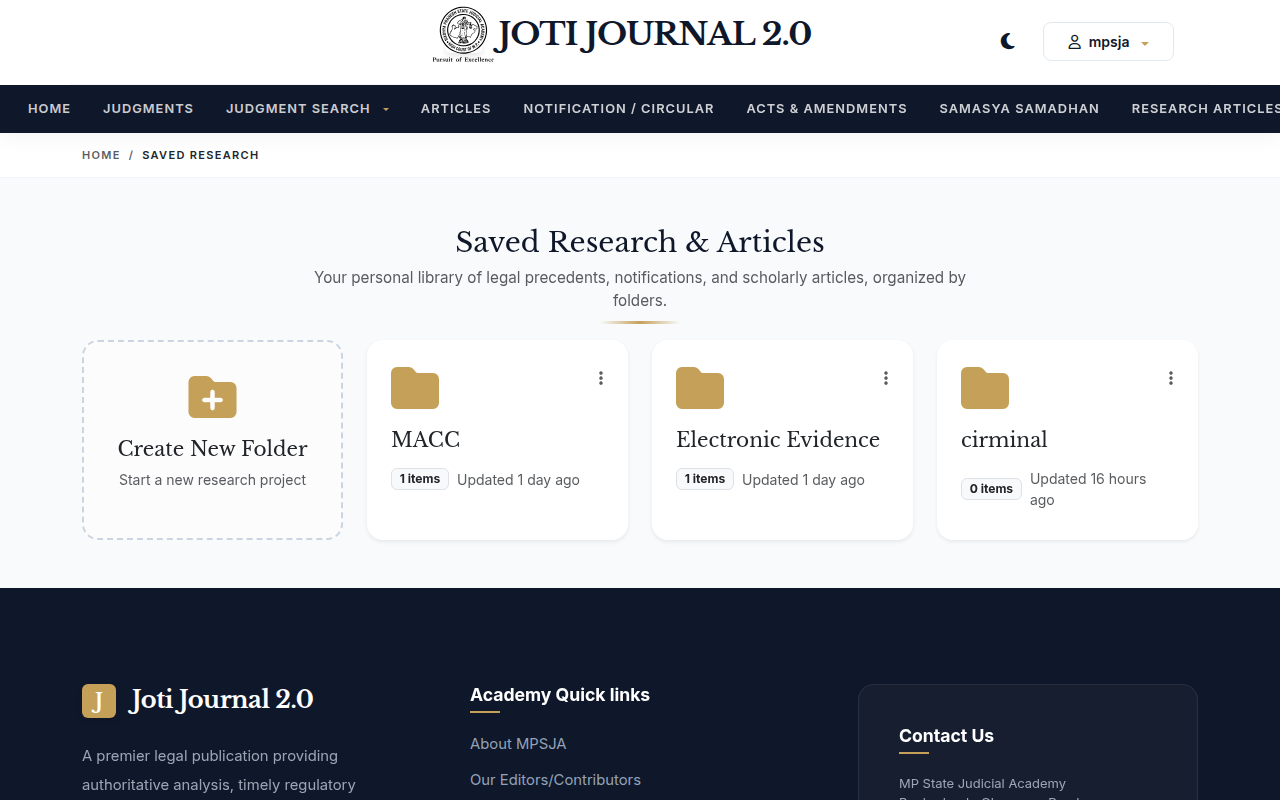The image size is (1280, 800).
Task: Click the MACC 1 items badge
Action: pyautogui.click(x=420, y=479)
